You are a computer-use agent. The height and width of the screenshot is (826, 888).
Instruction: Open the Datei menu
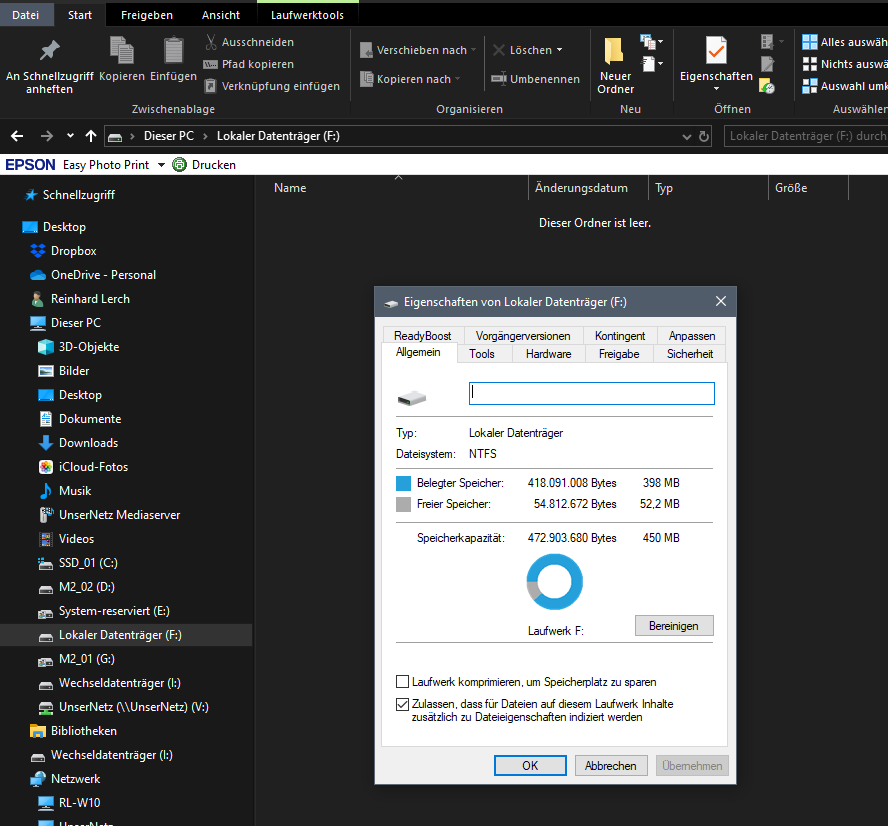26,15
